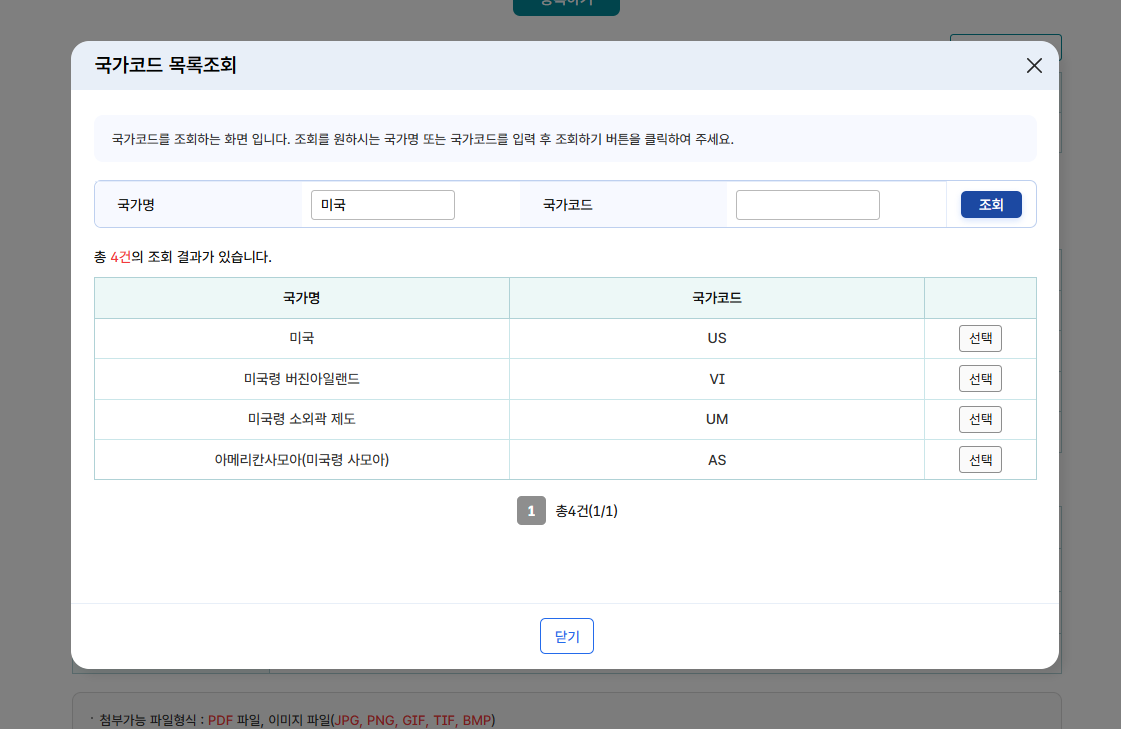Select 미국령 소외곽 제도 via 선택 button

[979, 419]
